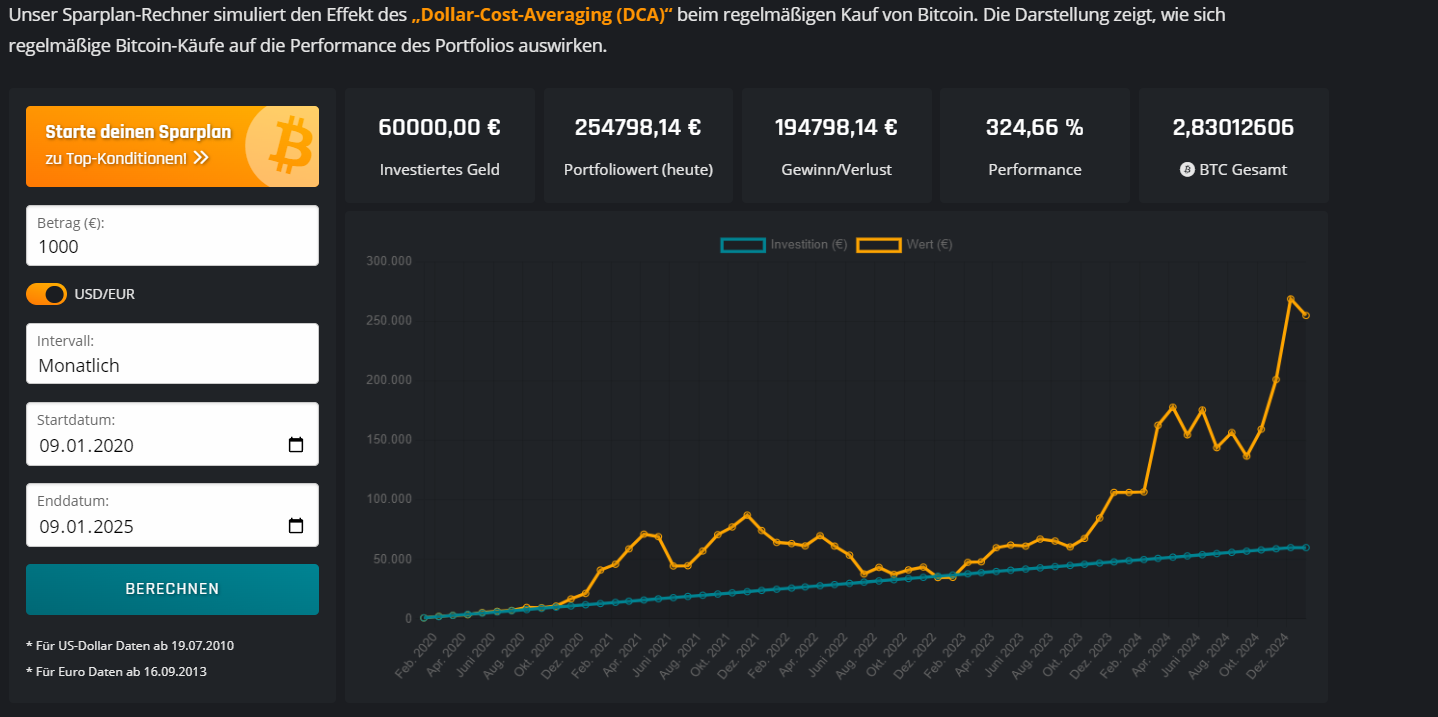Click the Portfoliowert (heute) stat card
Image resolution: width=1438 pixels, height=717 pixels.
(x=638, y=146)
